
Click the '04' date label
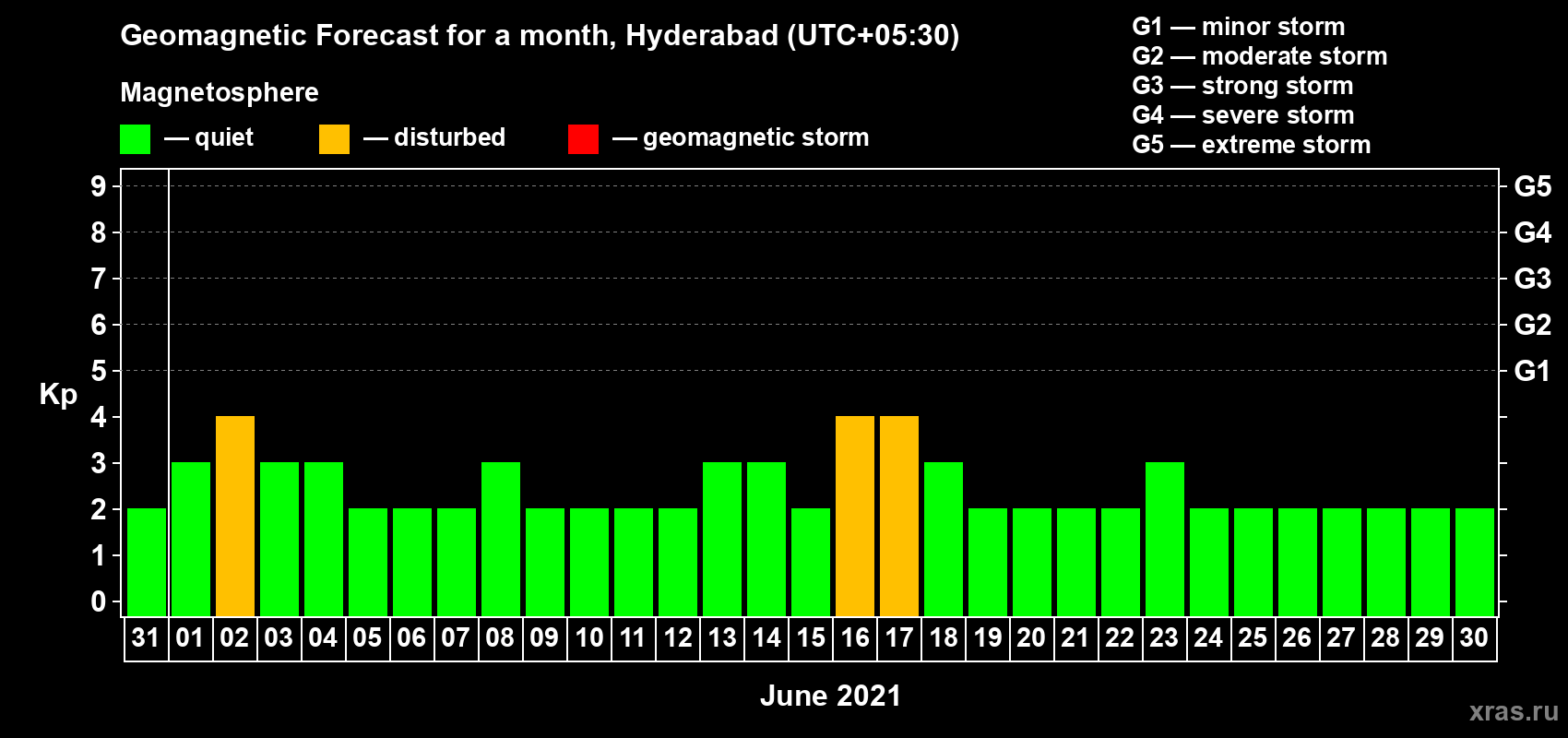click(323, 637)
